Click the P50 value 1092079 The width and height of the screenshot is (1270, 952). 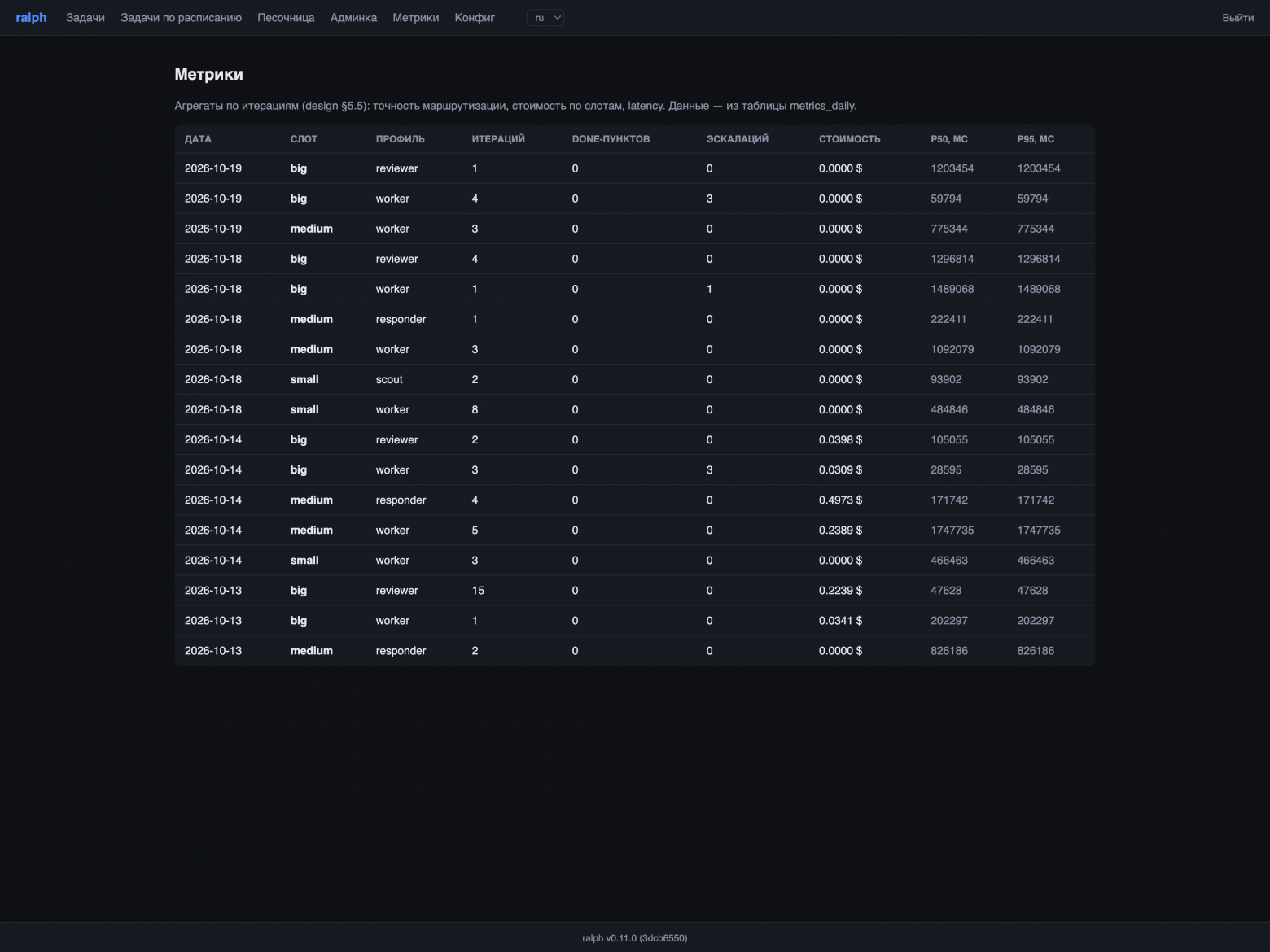click(952, 350)
